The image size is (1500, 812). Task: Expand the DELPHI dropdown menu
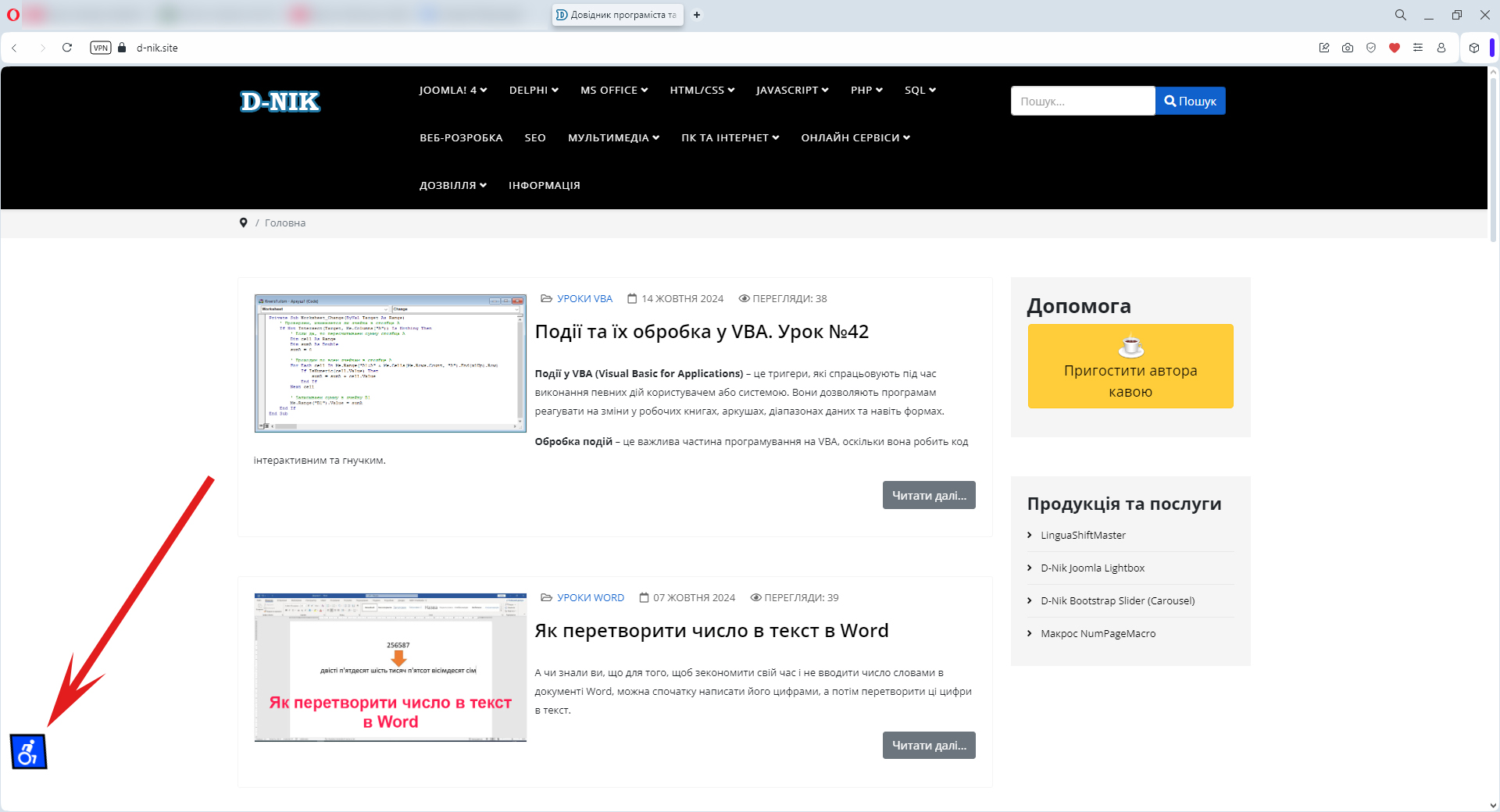534,90
